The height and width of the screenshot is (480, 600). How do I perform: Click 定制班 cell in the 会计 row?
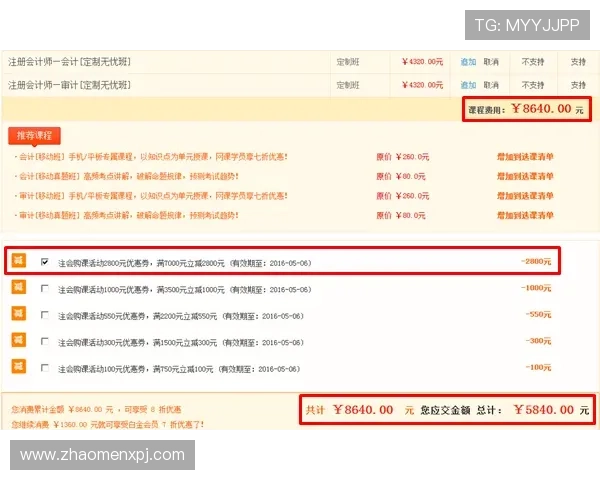(348, 62)
